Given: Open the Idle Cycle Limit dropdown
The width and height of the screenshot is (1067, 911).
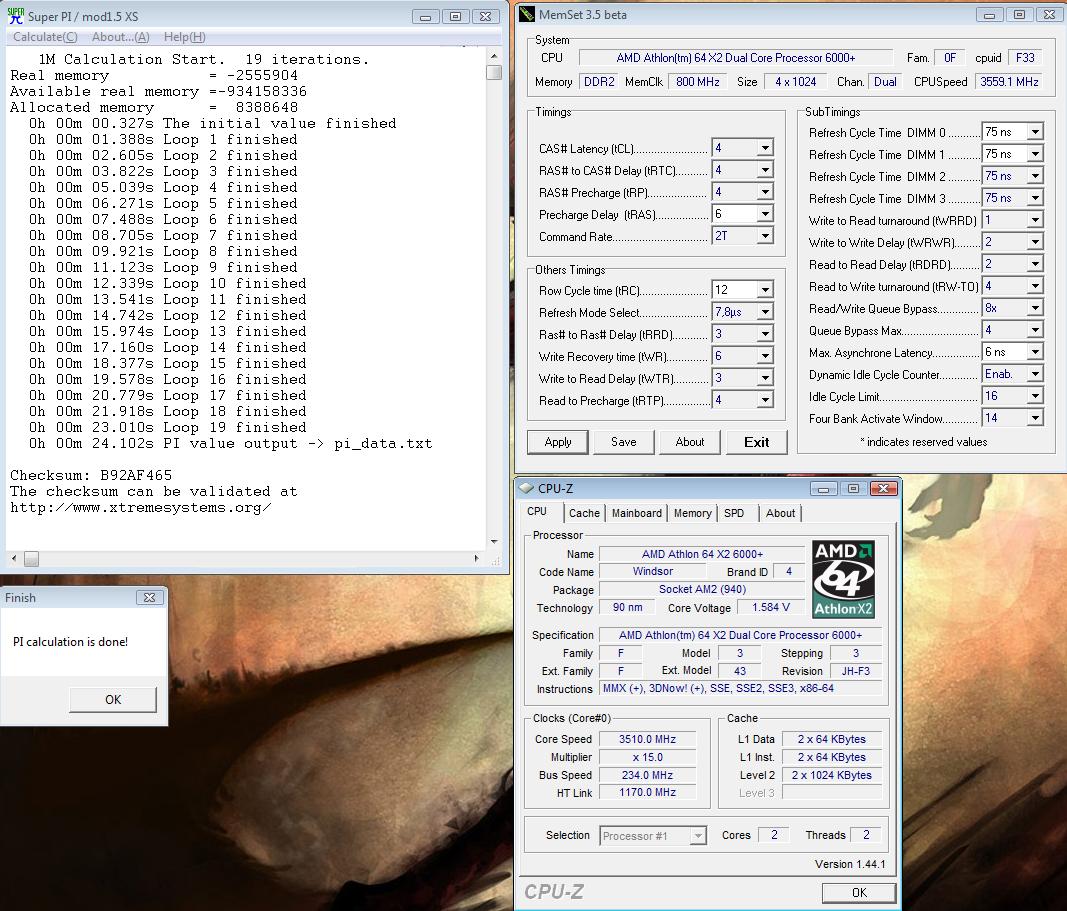Looking at the screenshot, I should coord(1035,396).
